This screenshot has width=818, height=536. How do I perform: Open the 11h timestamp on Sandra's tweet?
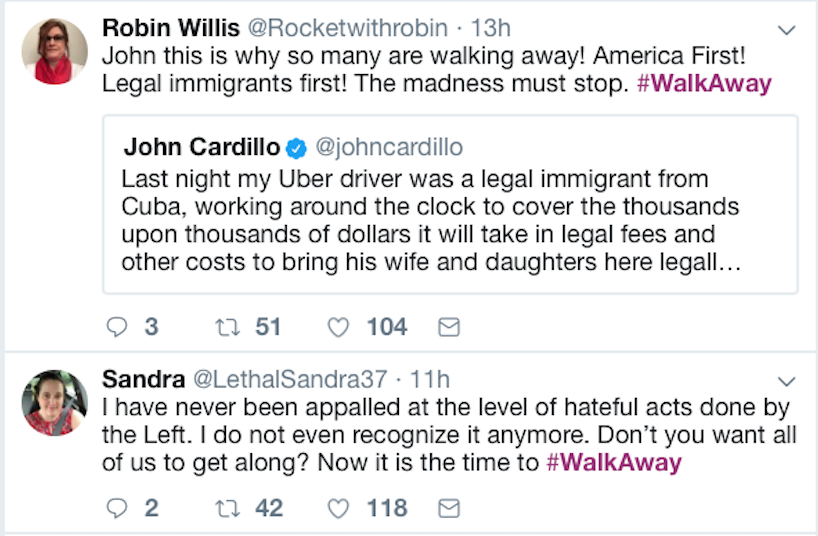429,379
